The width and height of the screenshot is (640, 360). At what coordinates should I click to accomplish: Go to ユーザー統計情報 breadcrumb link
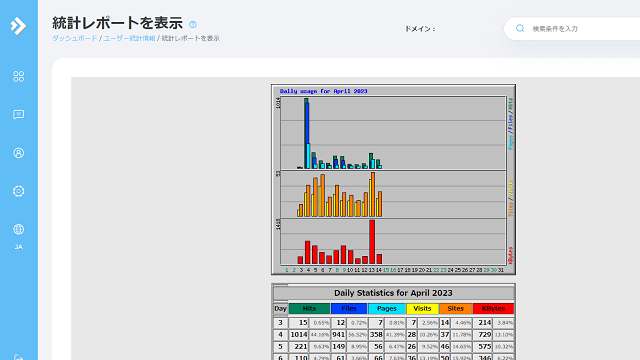point(129,38)
